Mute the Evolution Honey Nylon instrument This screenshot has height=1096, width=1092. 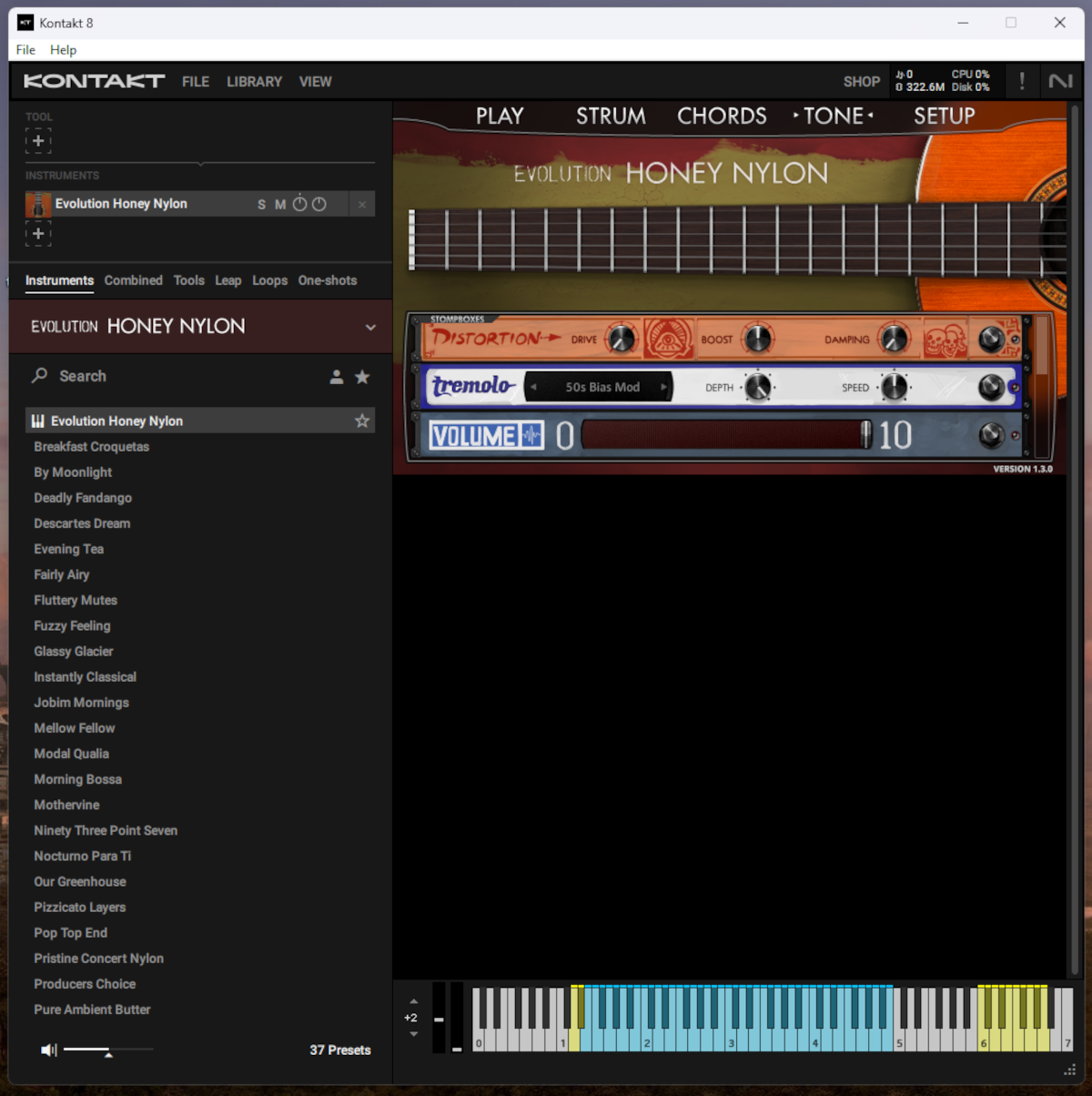[280, 205]
